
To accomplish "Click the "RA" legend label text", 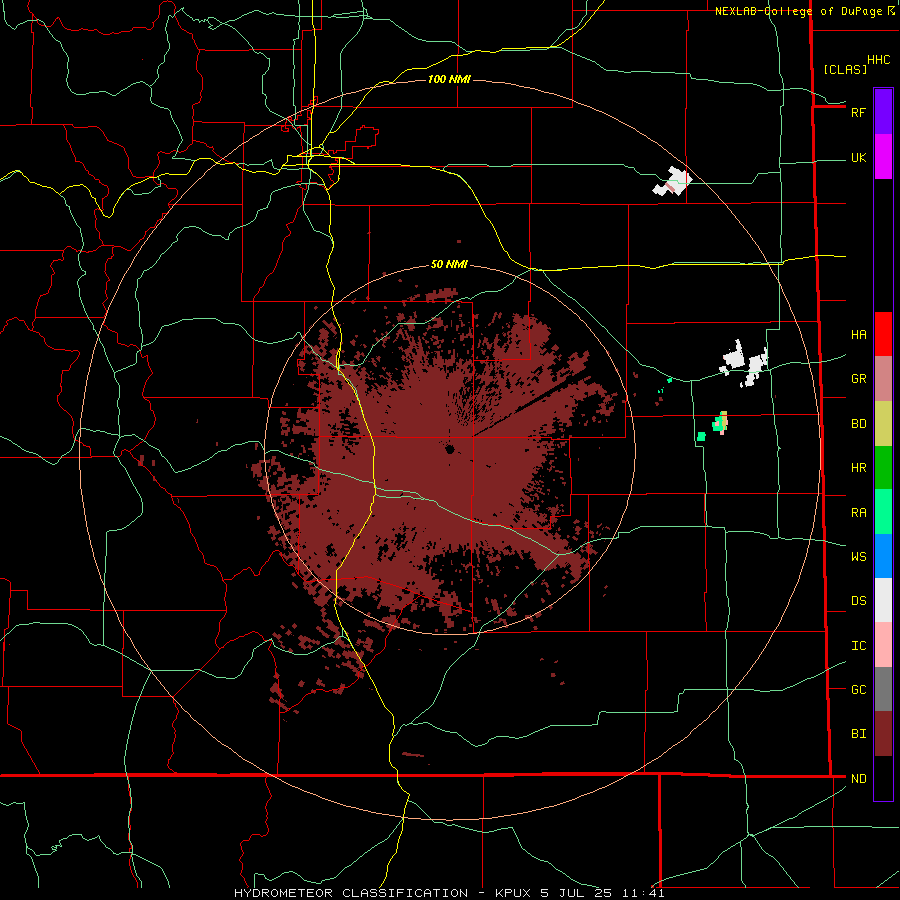I will tap(858, 513).
